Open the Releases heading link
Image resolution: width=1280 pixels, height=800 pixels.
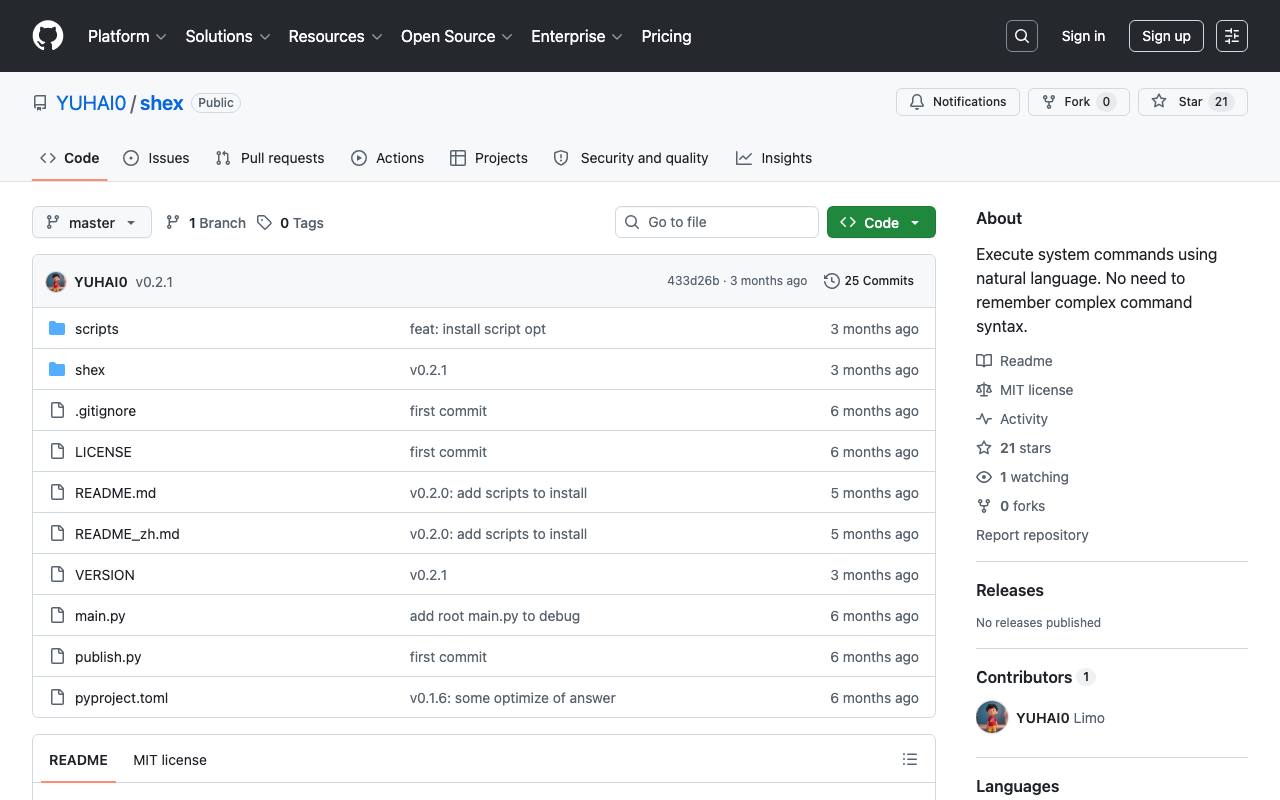(1010, 590)
